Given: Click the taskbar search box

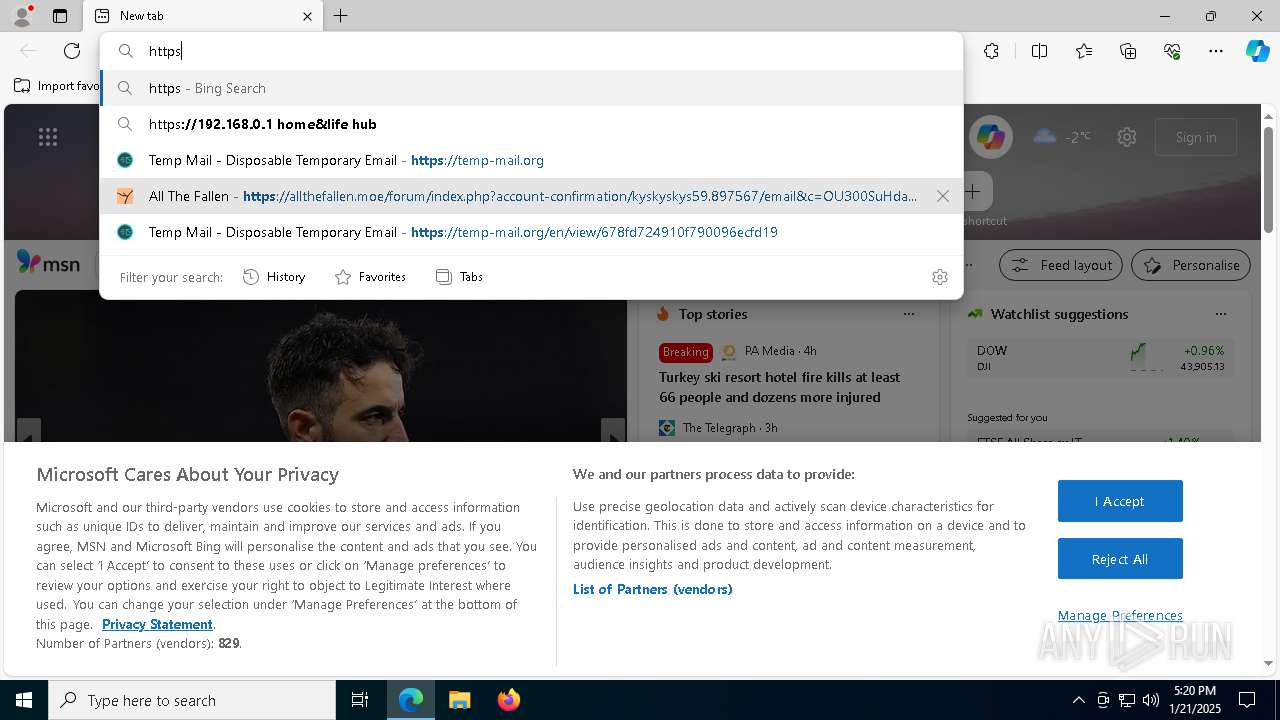Looking at the screenshot, I should (x=192, y=700).
